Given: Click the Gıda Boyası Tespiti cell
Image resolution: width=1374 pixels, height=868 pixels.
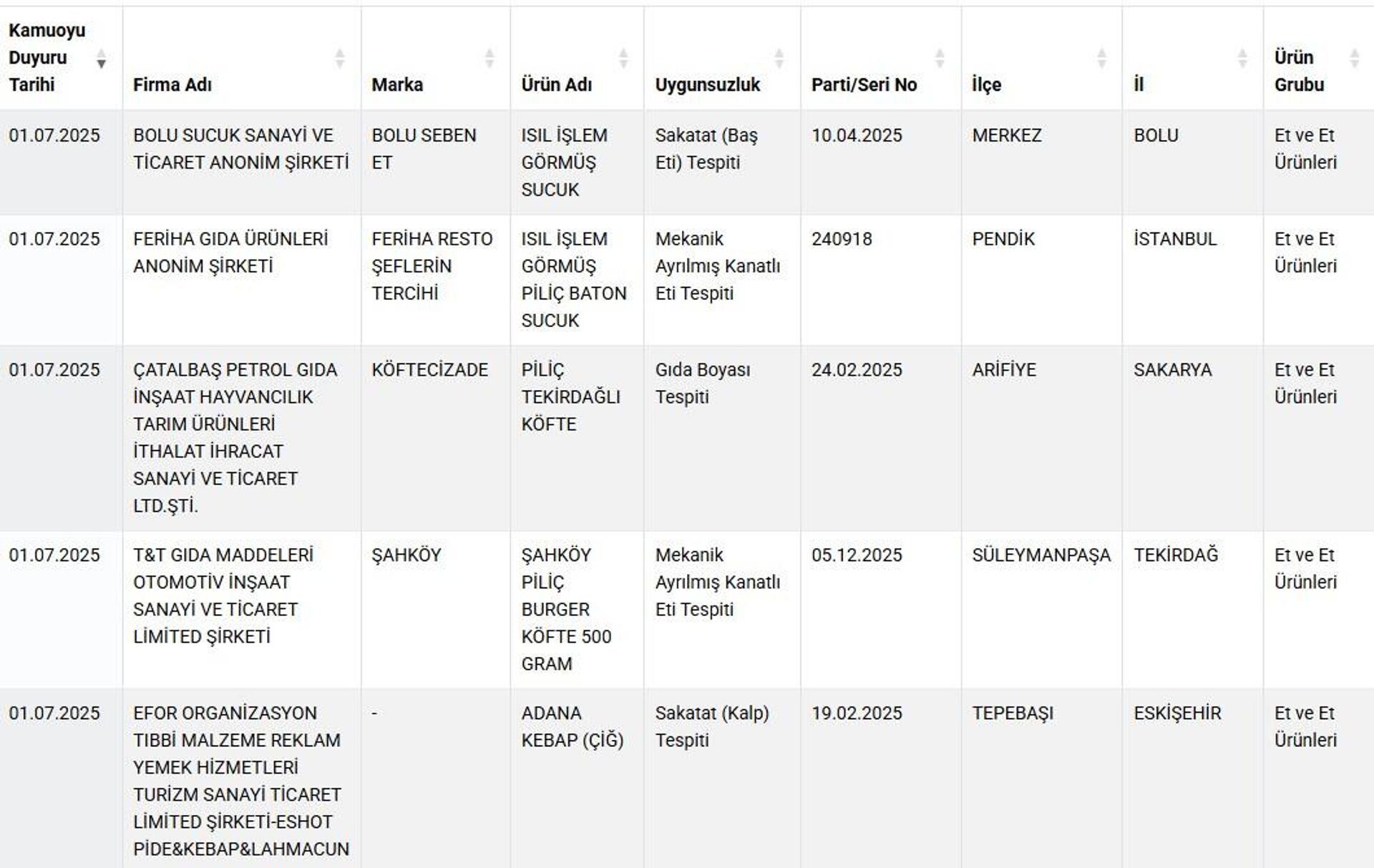Looking at the screenshot, I should point(702,383).
